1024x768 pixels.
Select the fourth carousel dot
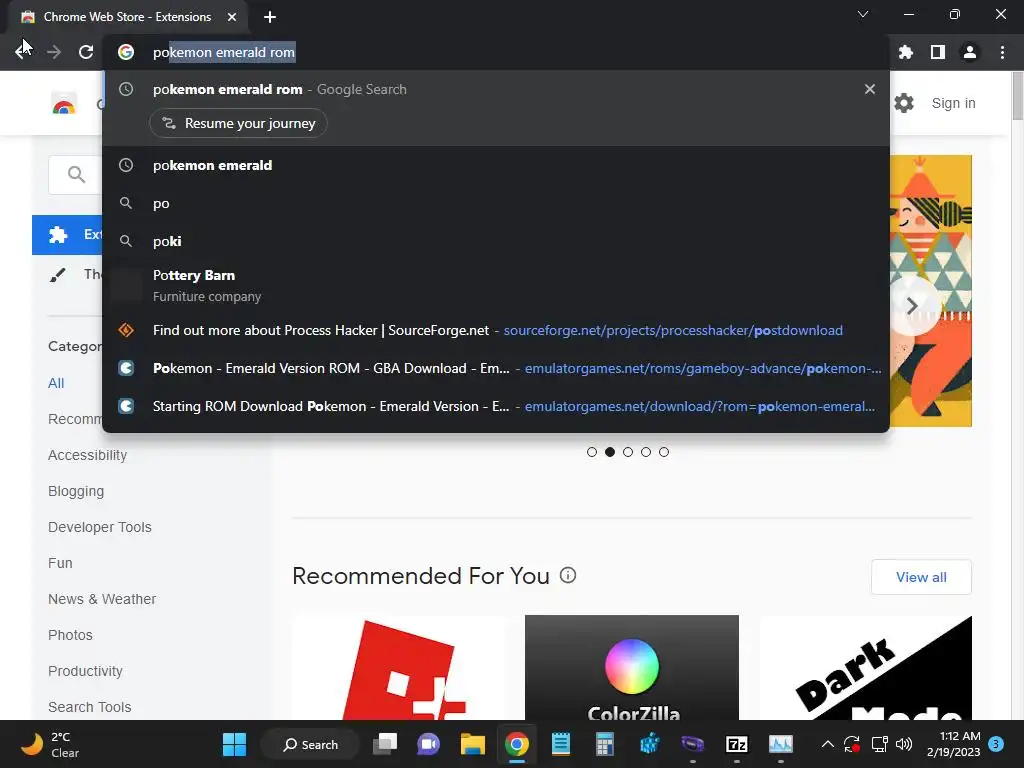tap(646, 452)
